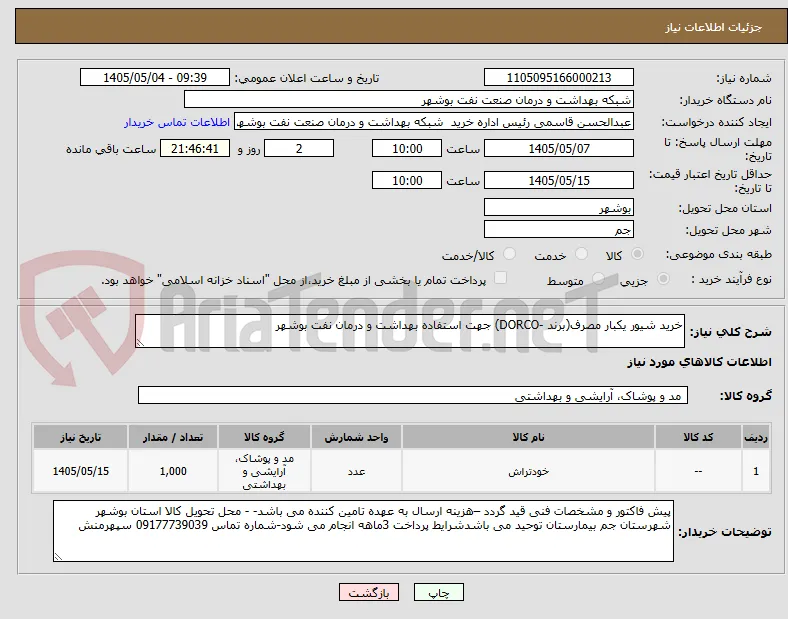This screenshot has width=788, height=619.
Task: Click the remaining time field 21:46:41
Action: tap(195, 149)
